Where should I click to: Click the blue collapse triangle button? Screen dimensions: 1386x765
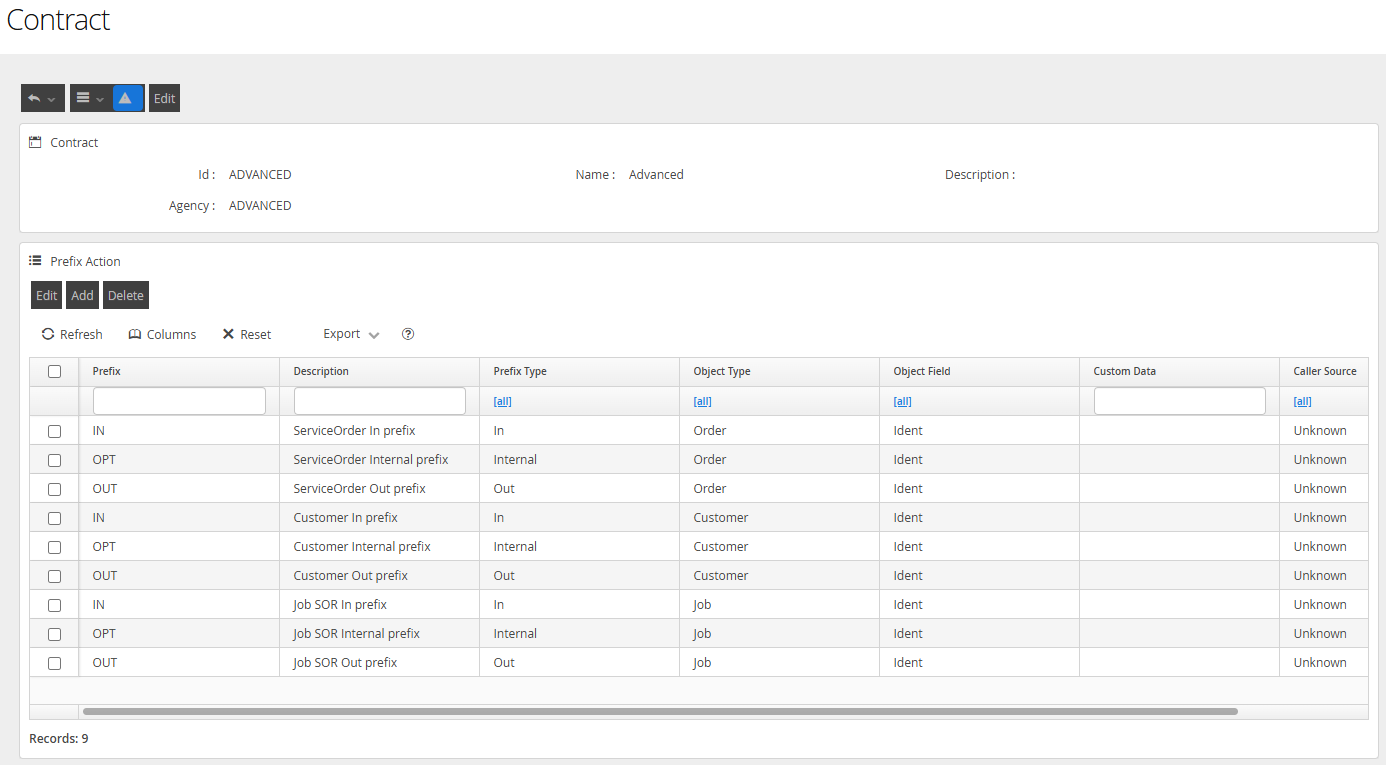pos(128,98)
